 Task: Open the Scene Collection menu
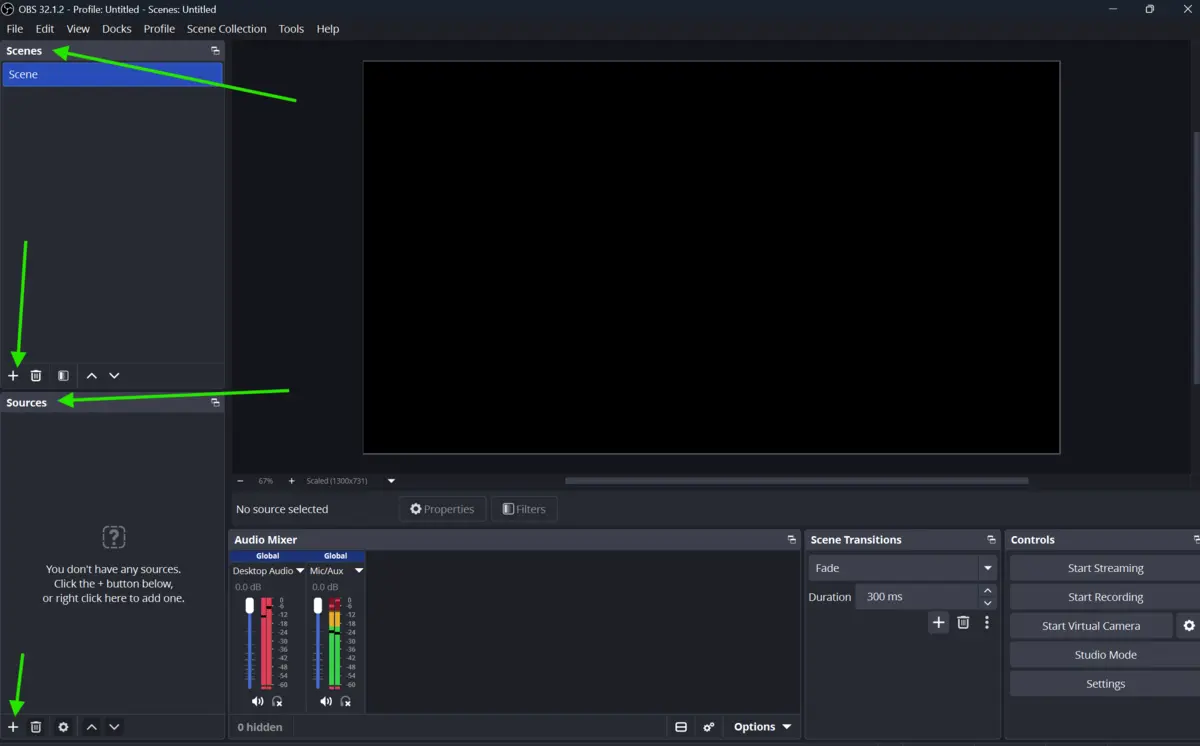point(227,29)
